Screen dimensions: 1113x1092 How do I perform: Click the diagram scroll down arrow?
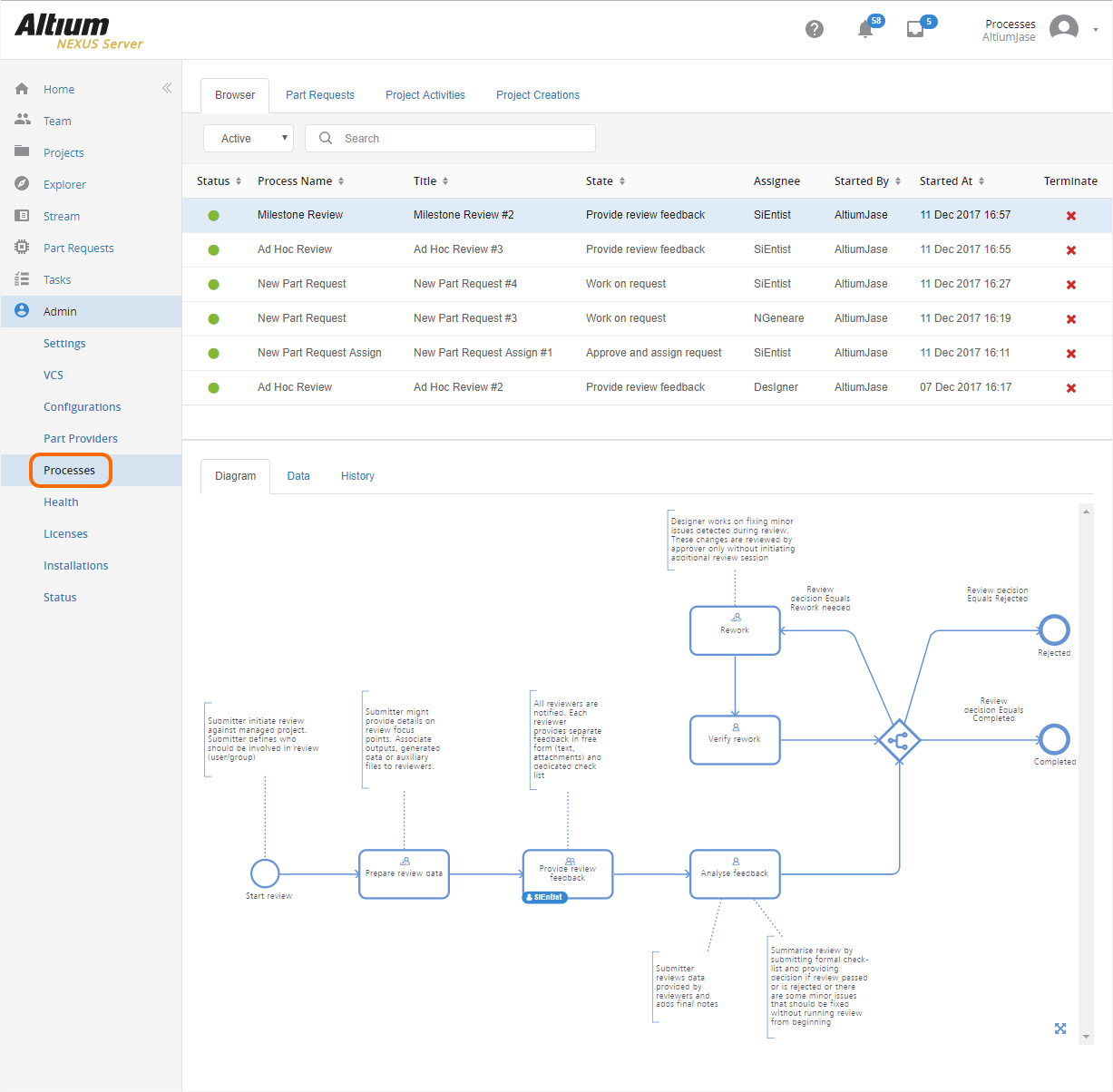pos(1086,1037)
